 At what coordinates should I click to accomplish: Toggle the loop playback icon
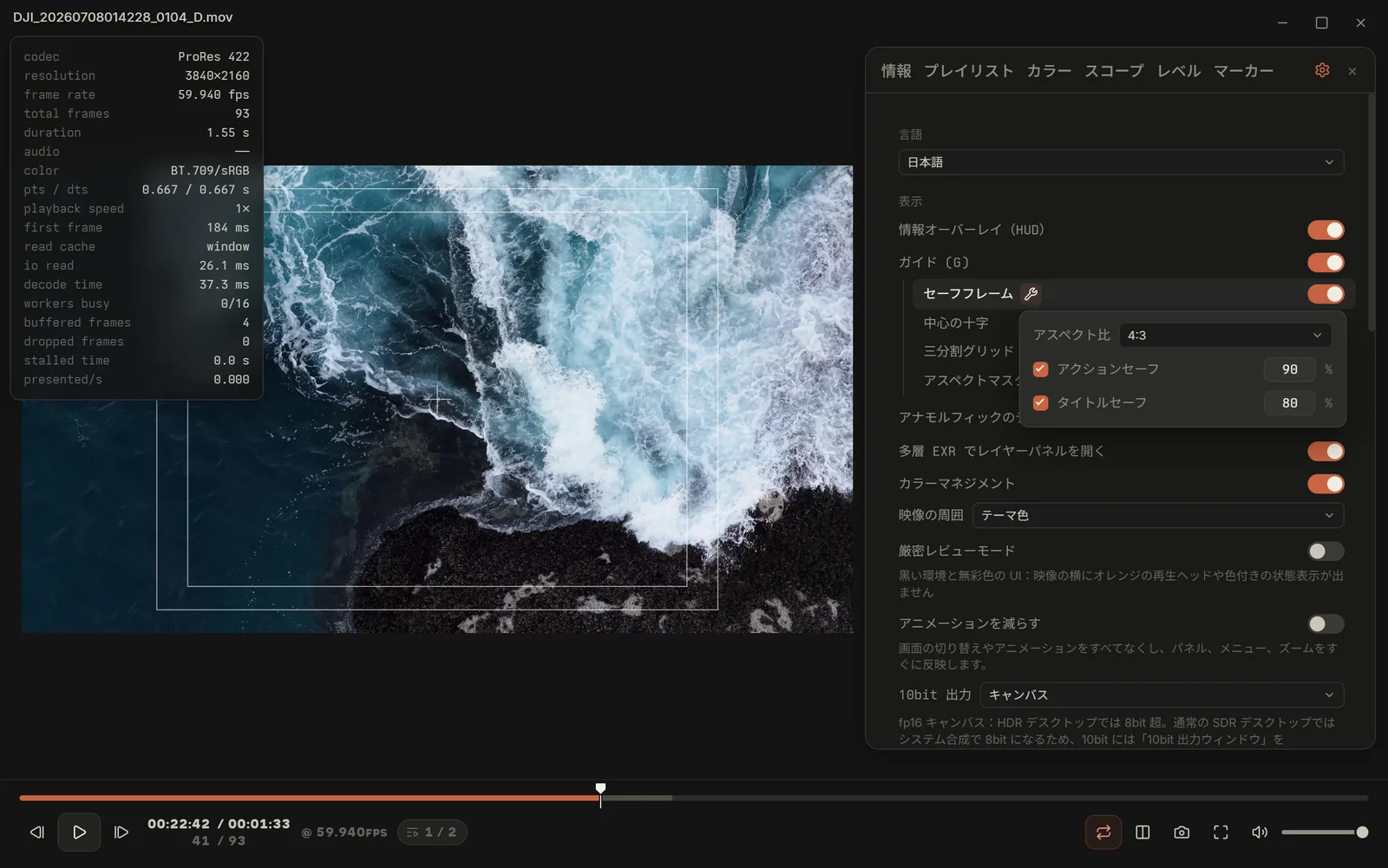coord(1103,832)
